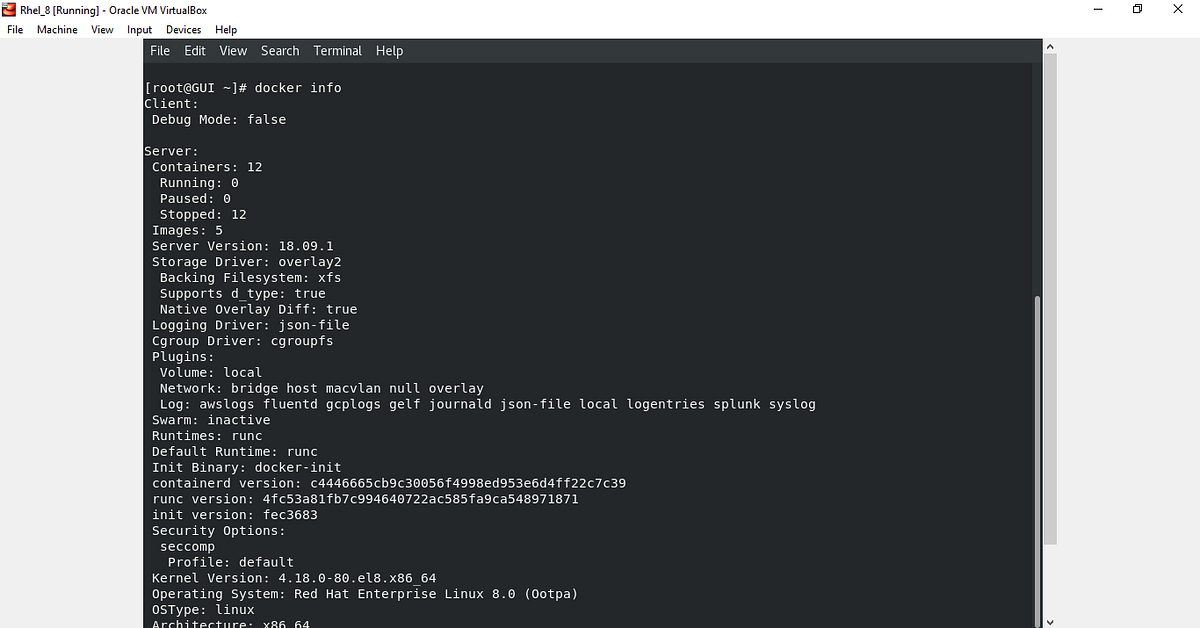
Task: Open the VirtualBox View menu
Action: pos(101,29)
